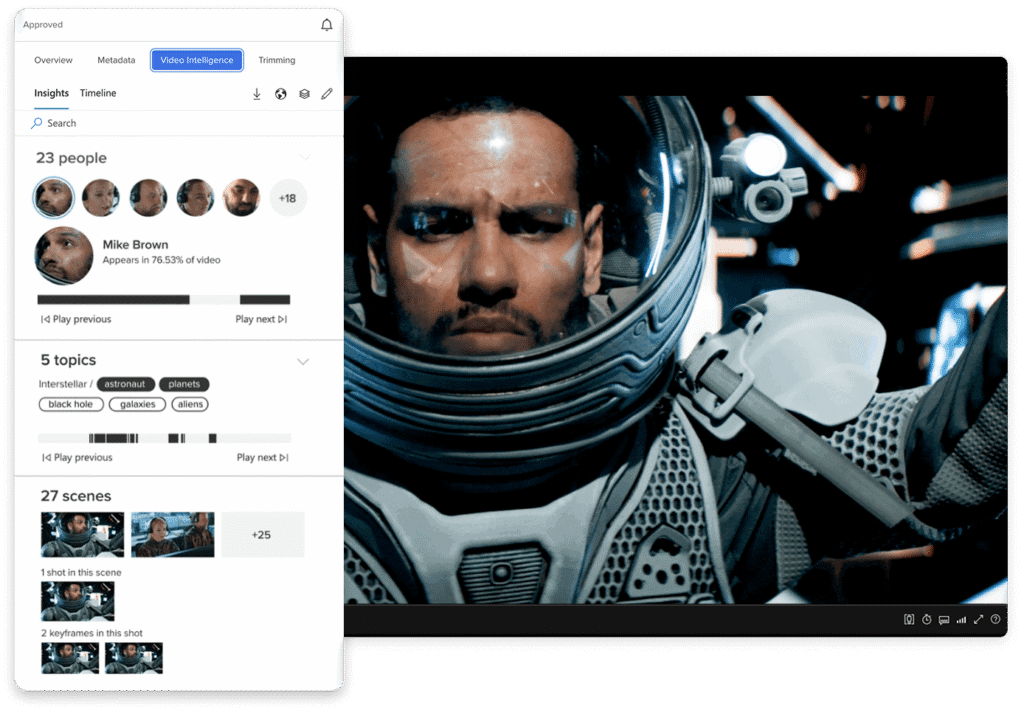The width and height of the screenshot is (1024, 711).
Task: Click the download insights icon
Action: click(x=257, y=94)
